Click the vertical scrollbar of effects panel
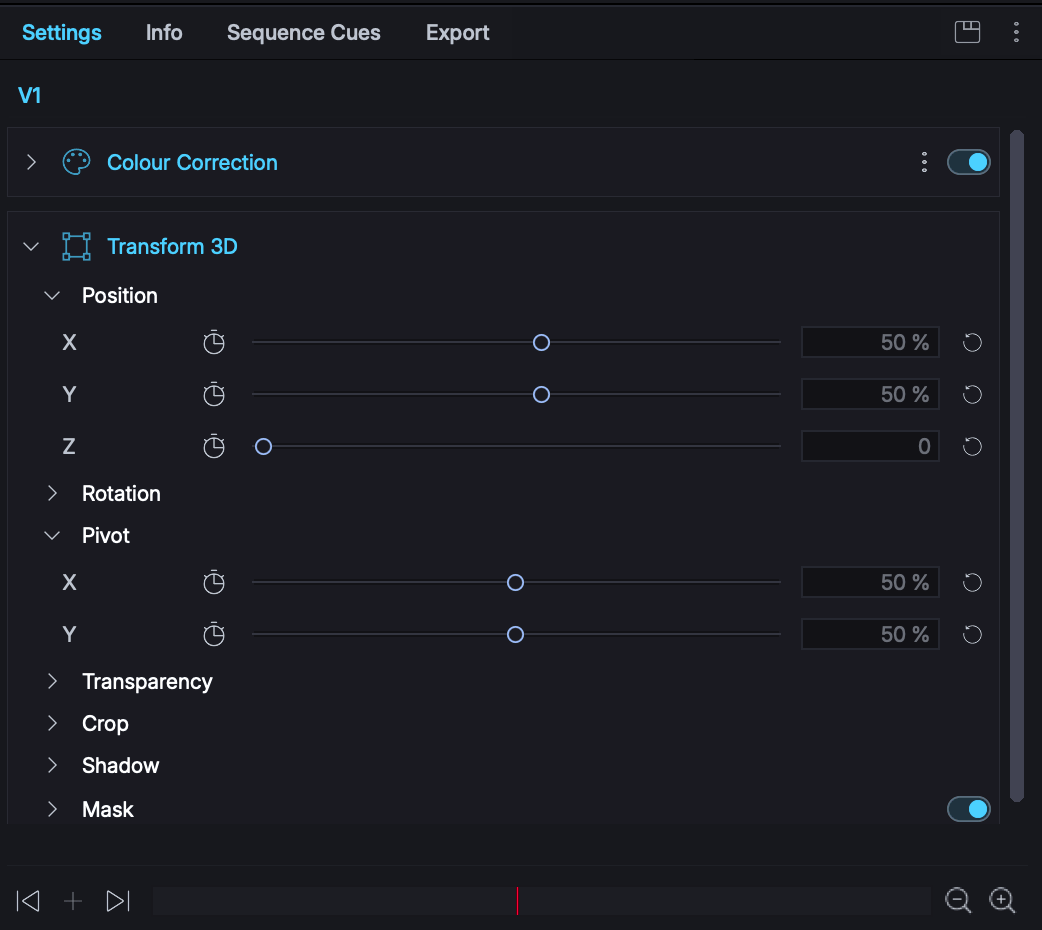The height and width of the screenshot is (930, 1042). 1017,466
